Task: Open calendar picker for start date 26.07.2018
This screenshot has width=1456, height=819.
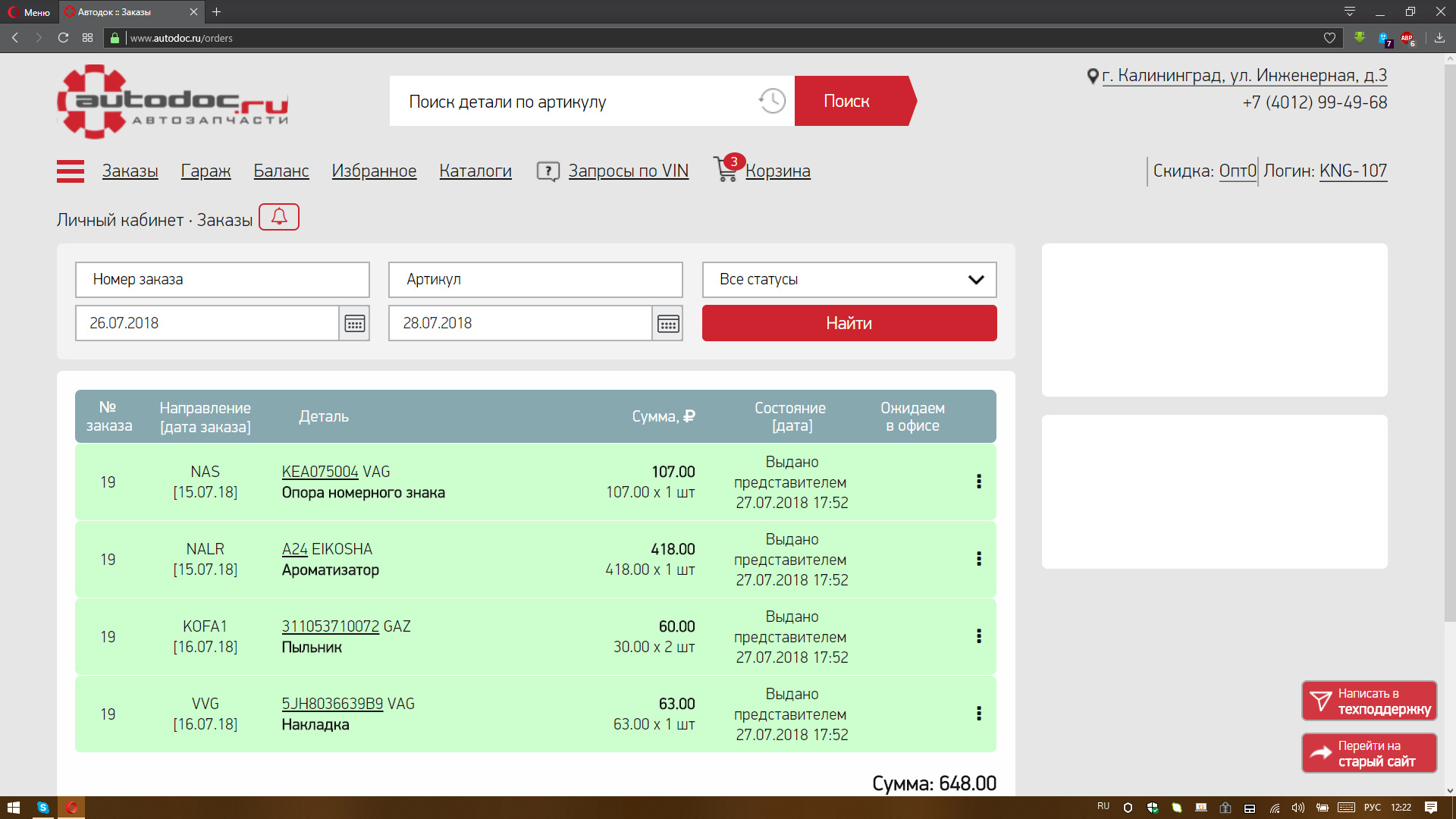Action: (355, 324)
